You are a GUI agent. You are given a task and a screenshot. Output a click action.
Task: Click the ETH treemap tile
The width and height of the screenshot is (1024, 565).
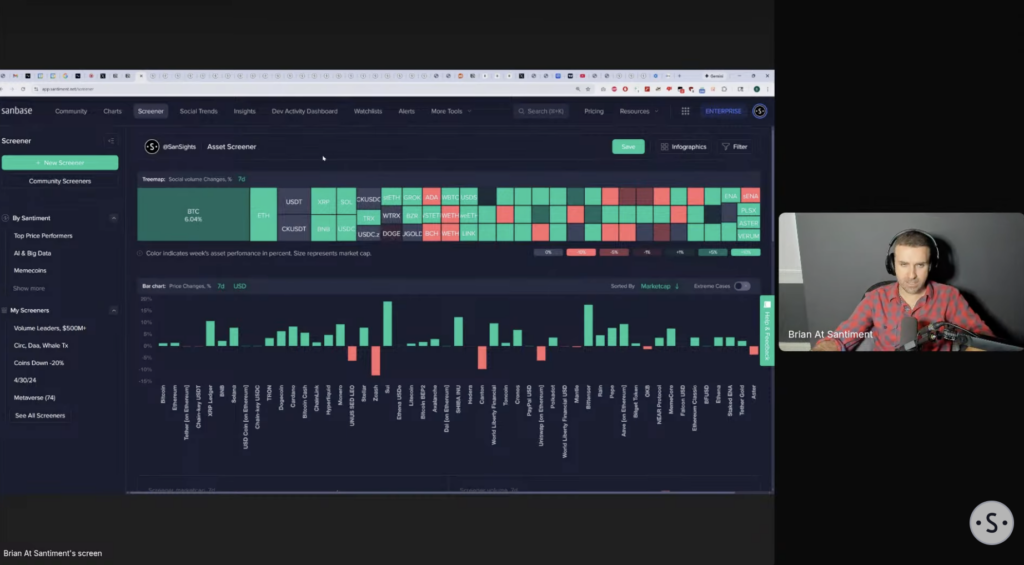(x=263, y=215)
